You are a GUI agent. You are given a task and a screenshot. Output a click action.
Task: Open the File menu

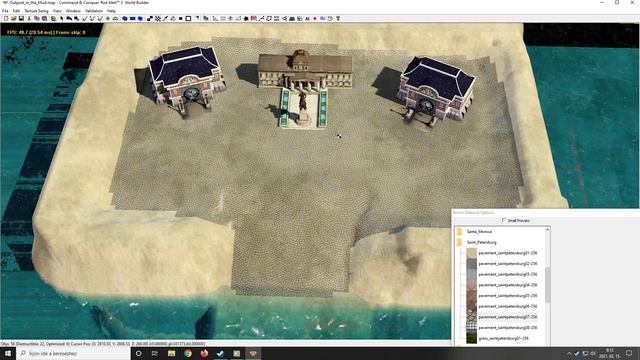[5, 11]
